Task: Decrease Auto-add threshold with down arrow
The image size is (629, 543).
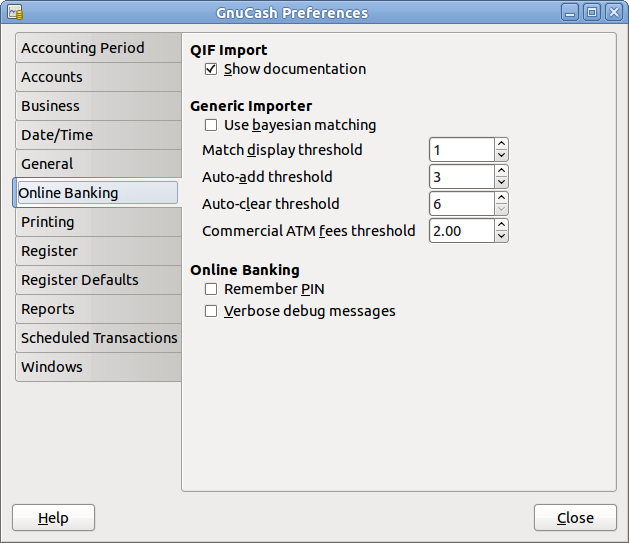Action: point(501,182)
